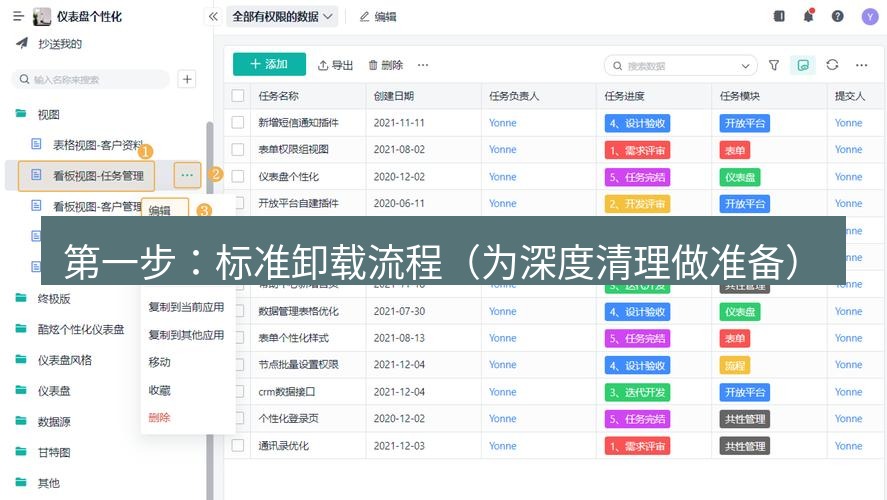887x500 pixels.
Task: Open the far-right table more options
Action: [861, 66]
